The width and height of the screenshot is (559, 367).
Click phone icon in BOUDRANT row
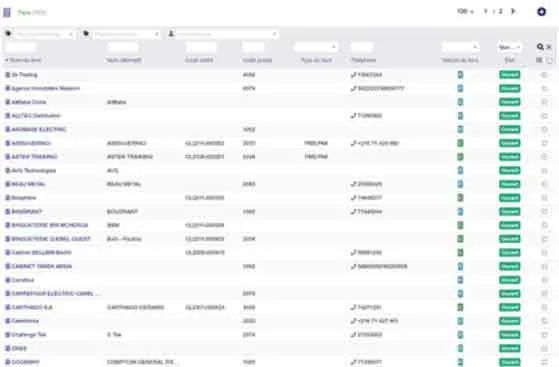click(353, 211)
